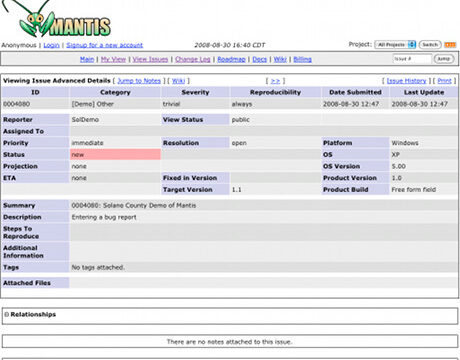Click Product Version value 1.0
The image size is (460, 360).
pos(396,178)
